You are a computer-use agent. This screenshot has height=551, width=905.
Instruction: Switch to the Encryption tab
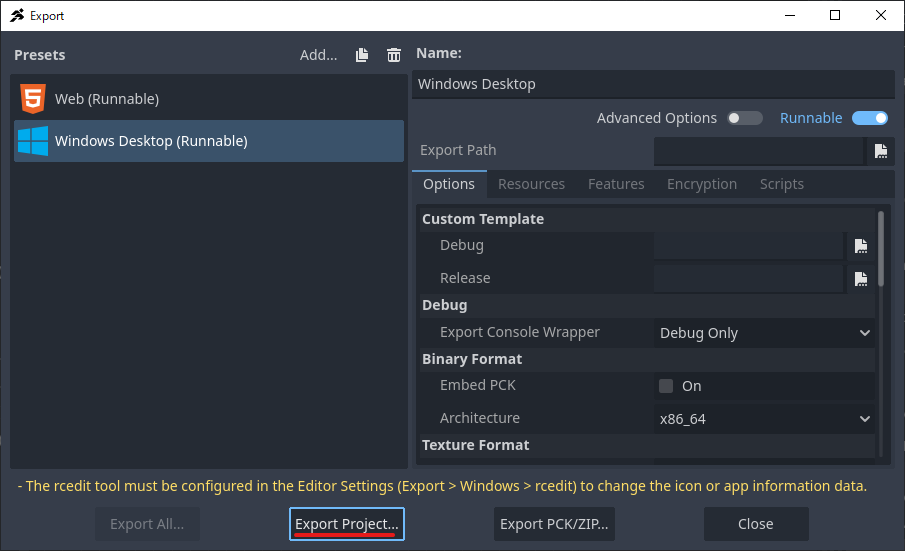(702, 184)
